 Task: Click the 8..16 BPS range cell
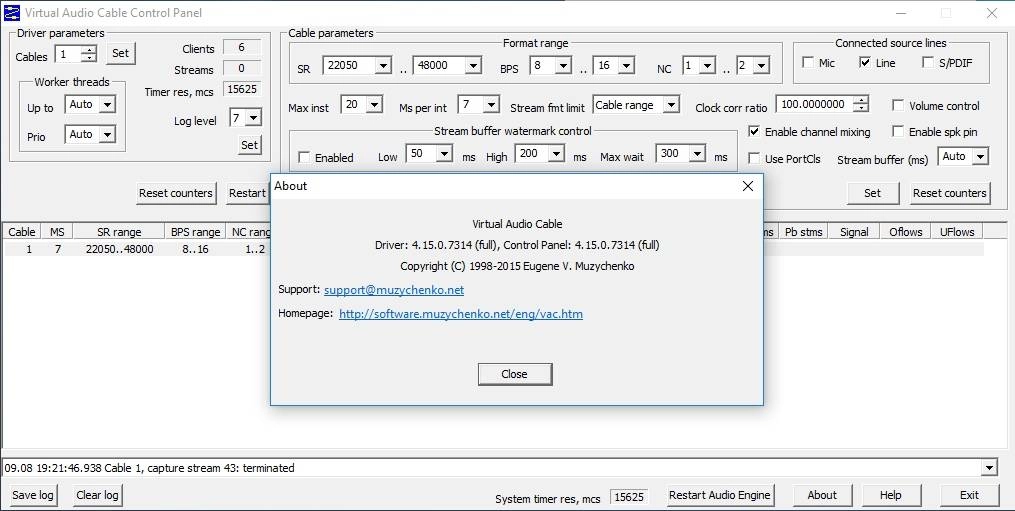(195, 249)
